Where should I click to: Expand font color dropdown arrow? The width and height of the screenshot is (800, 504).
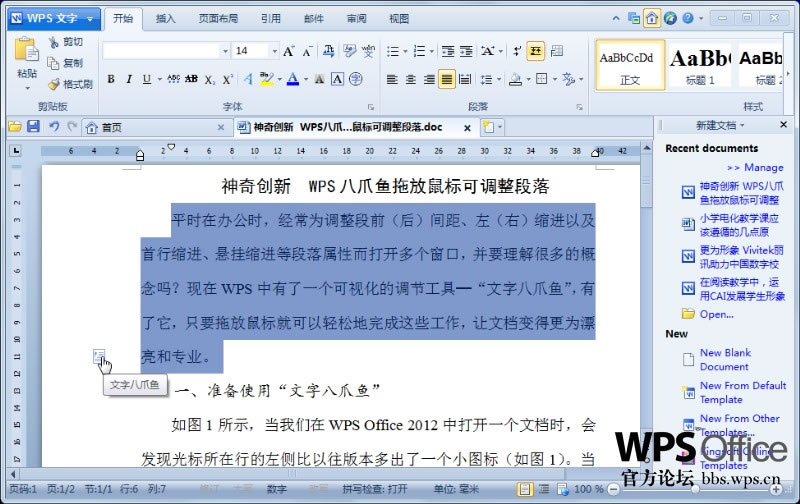pyautogui.click(x=306, y=79)
